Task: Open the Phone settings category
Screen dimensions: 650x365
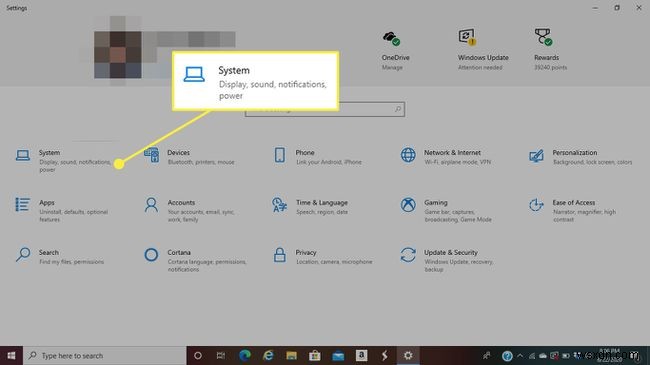Action: pos(317,157)
